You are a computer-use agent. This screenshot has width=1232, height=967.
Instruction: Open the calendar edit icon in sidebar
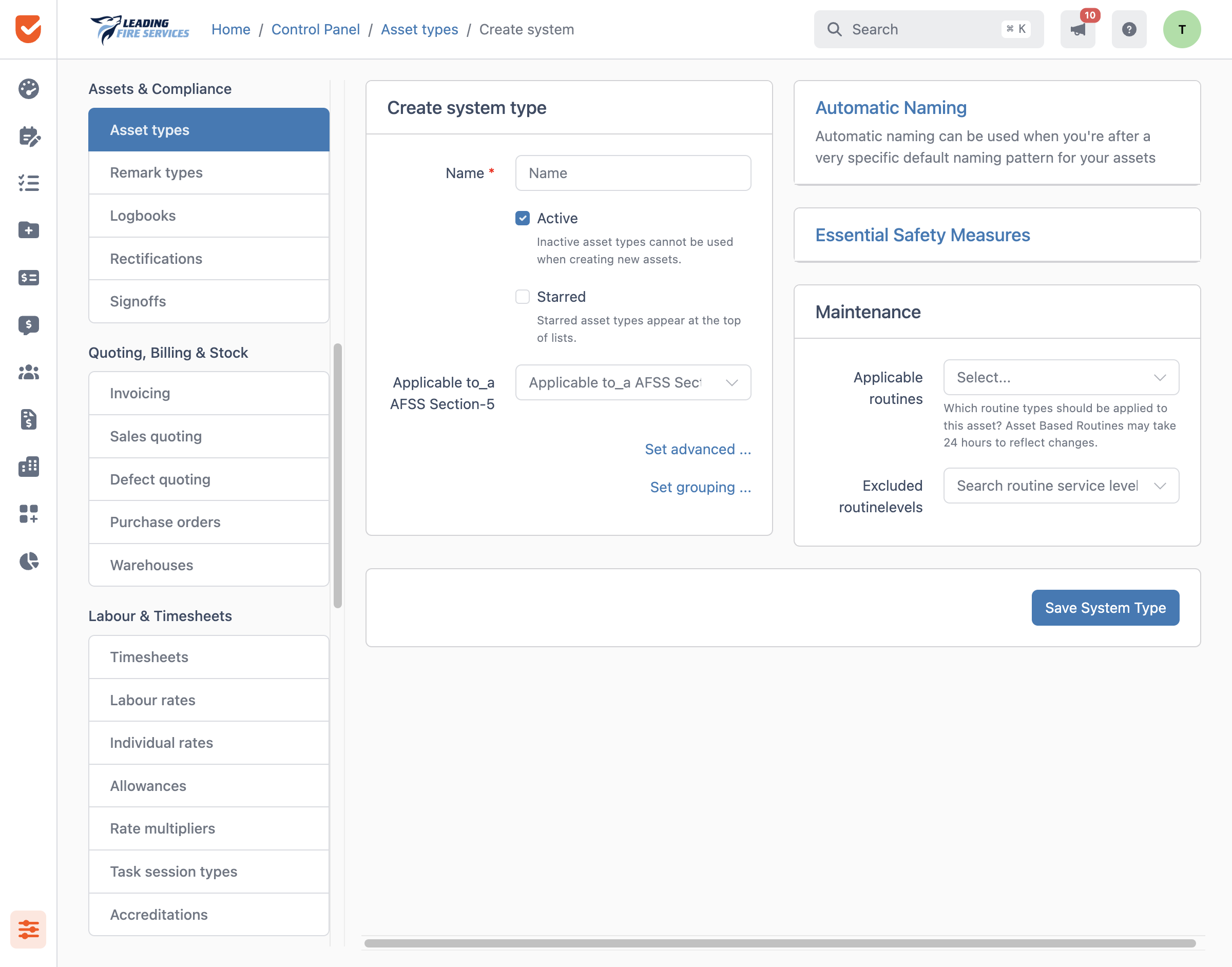(28, 137)
